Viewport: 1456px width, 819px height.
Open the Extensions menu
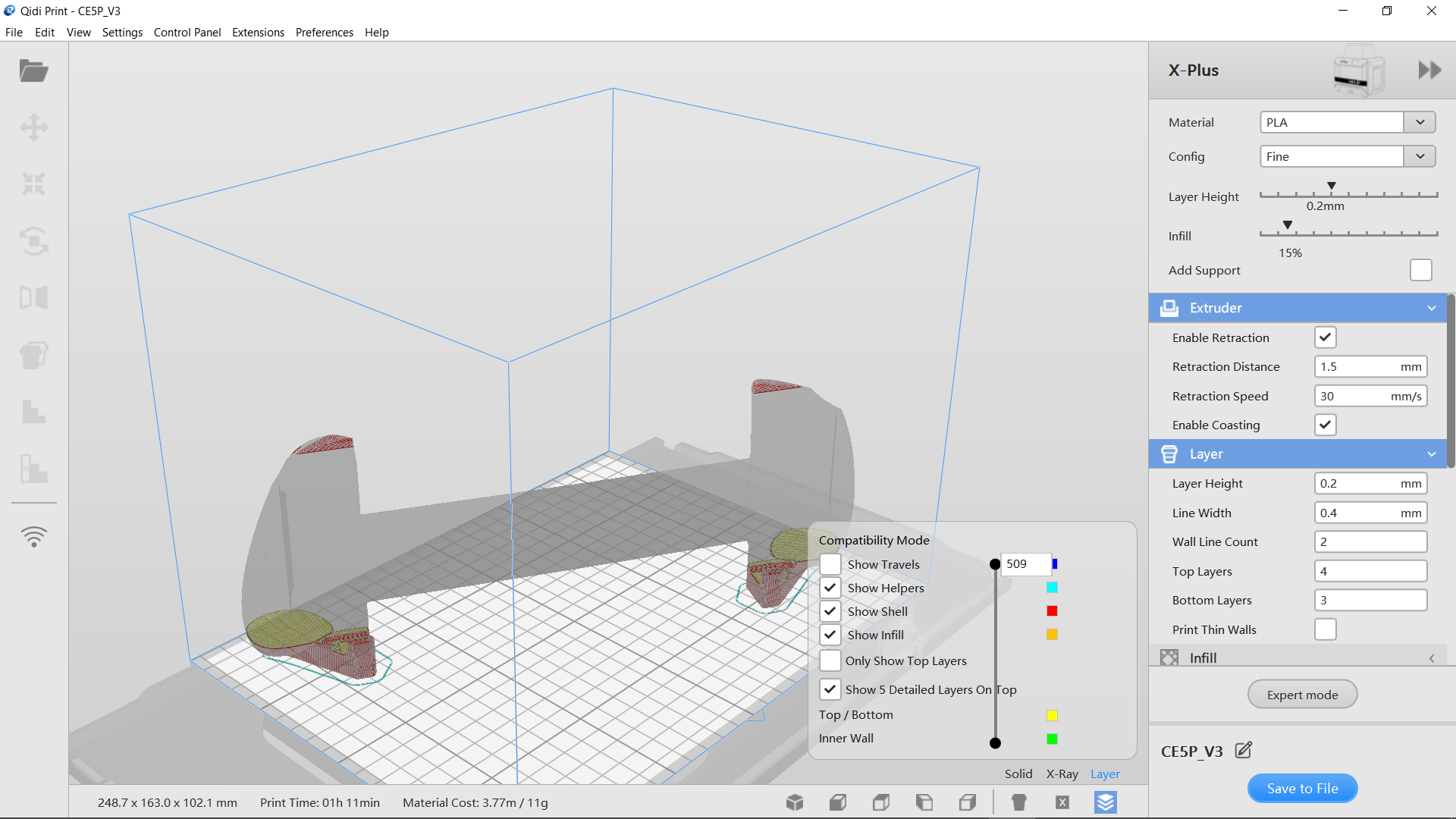[x=258, y=33]
